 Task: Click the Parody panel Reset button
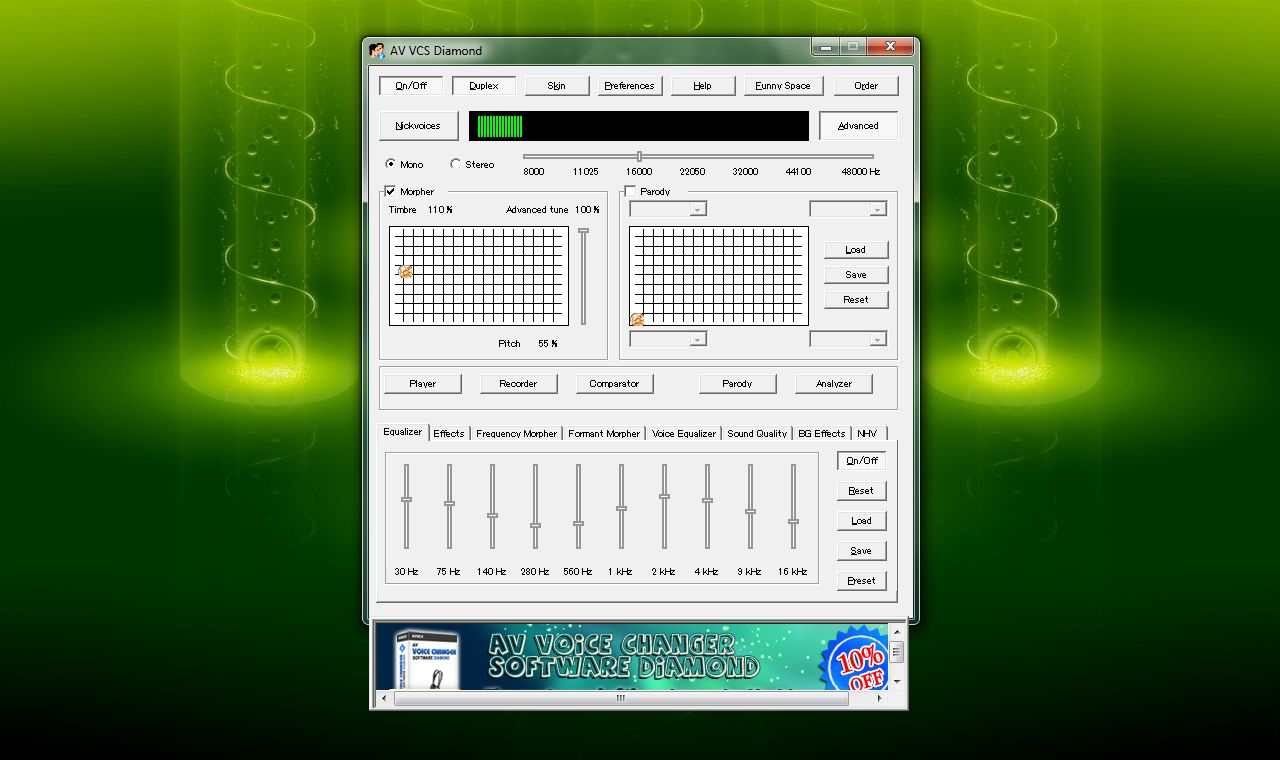coord(856,300)
